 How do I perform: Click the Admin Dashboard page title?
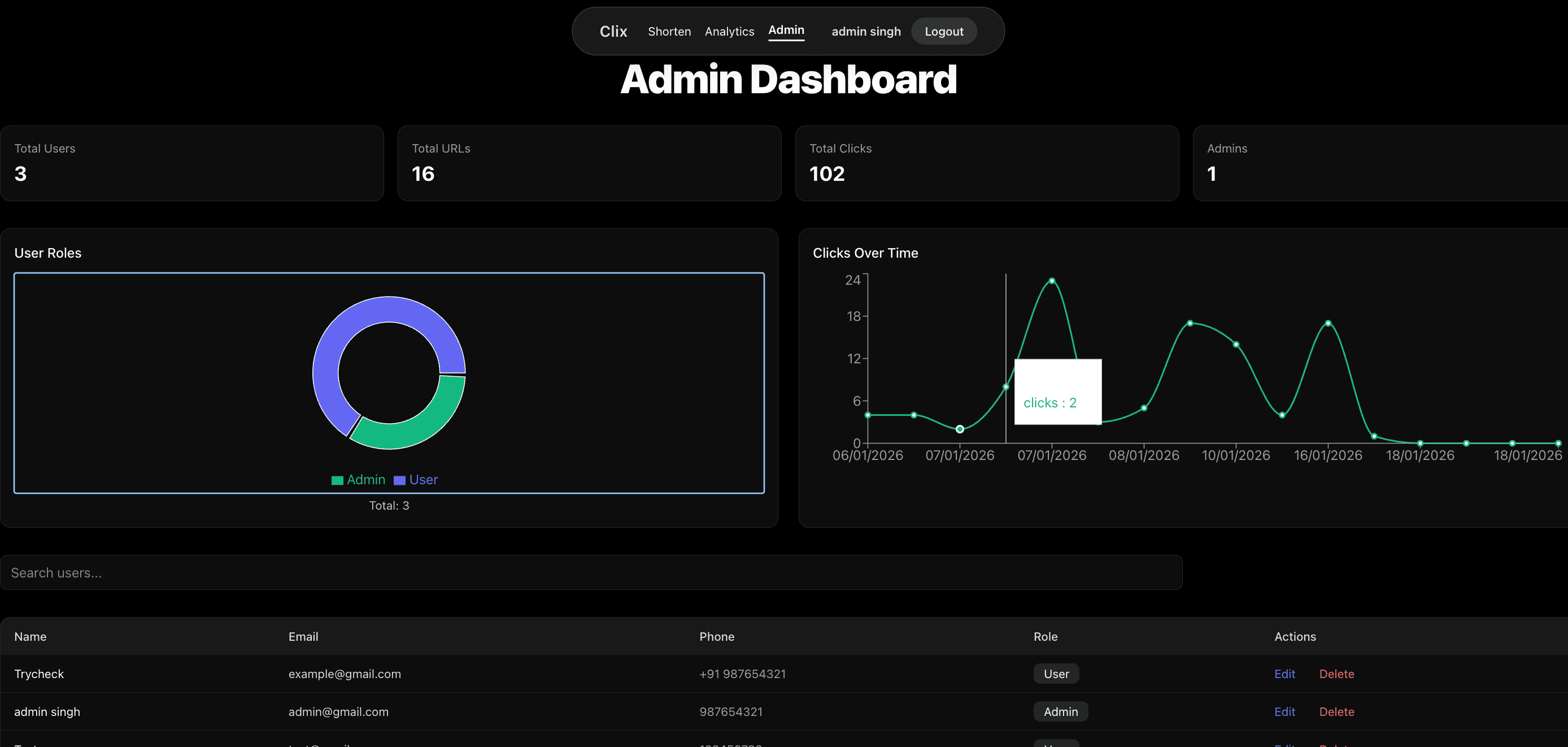point(789,79)
